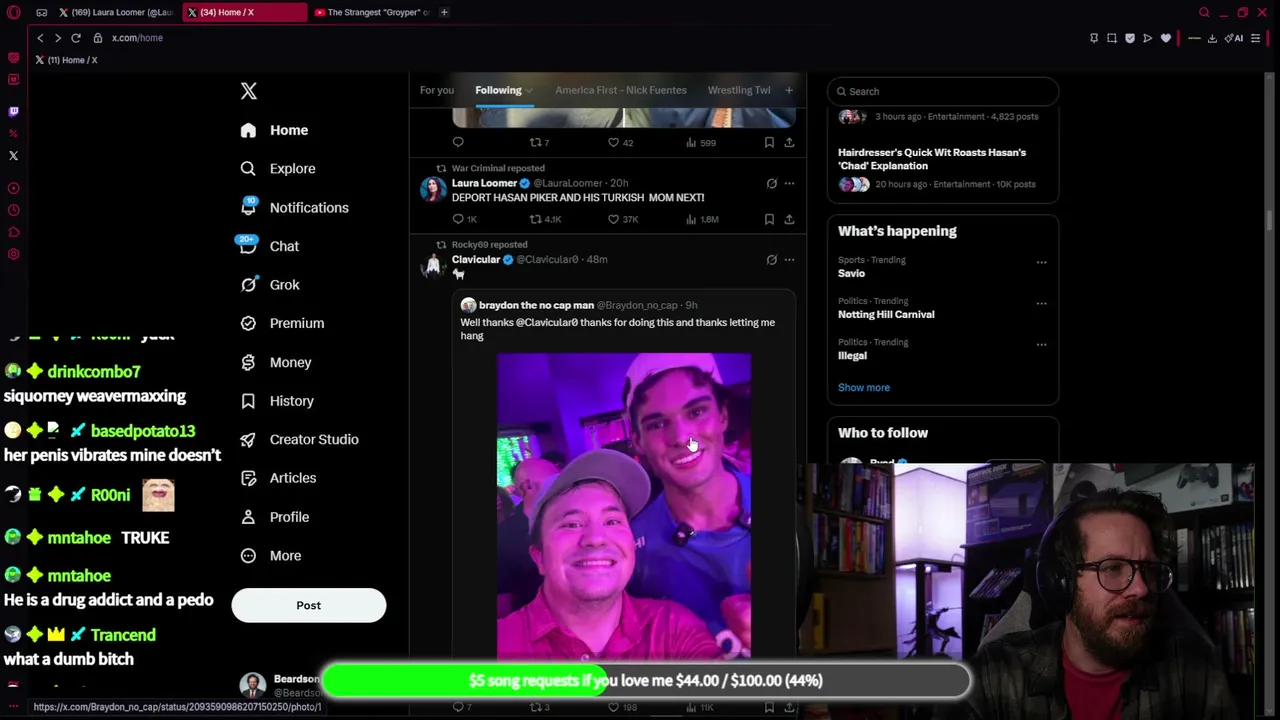Go back to the previous page

(40, 38)
